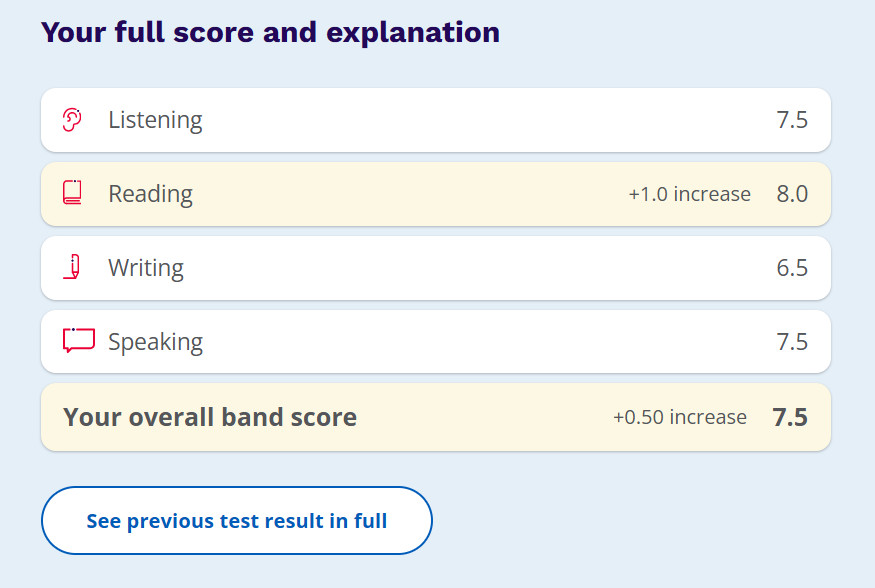Click the Writing 6.5 score value
Screen dimensions: 875x588
click(x=792, y=268)
